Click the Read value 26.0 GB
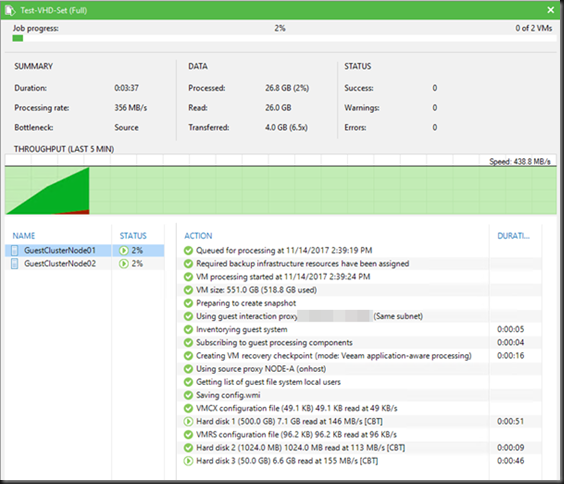The height and width of the screenshot is (484, 564). (278, 108)
